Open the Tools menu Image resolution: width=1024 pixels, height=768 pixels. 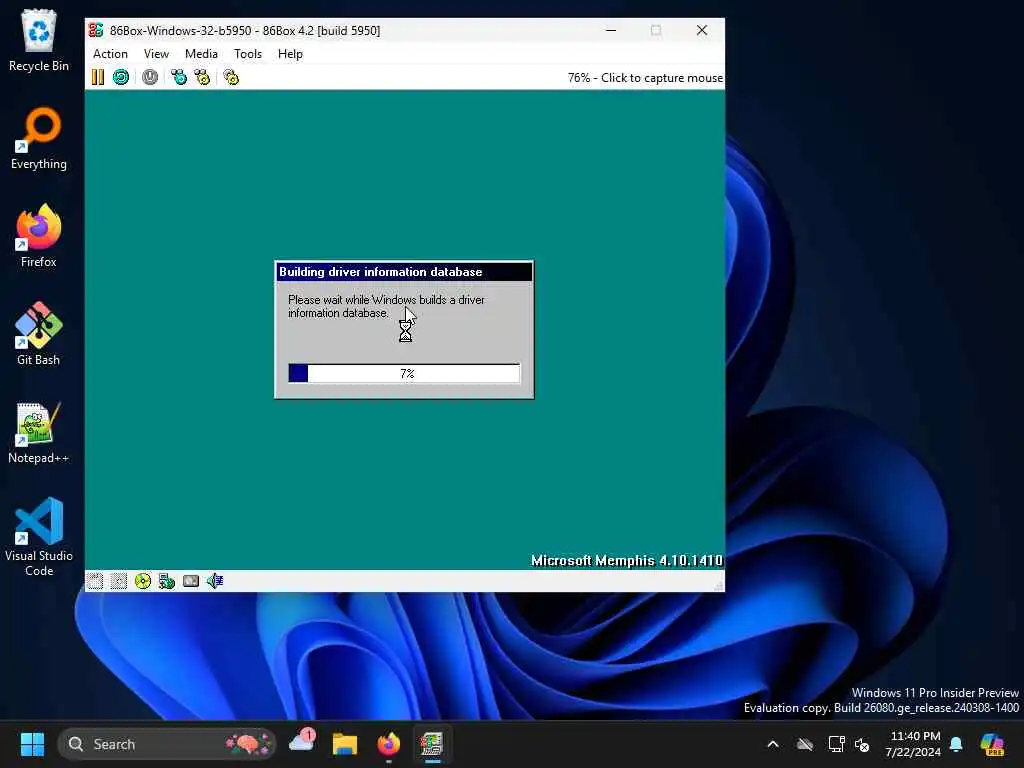(248, 54)
